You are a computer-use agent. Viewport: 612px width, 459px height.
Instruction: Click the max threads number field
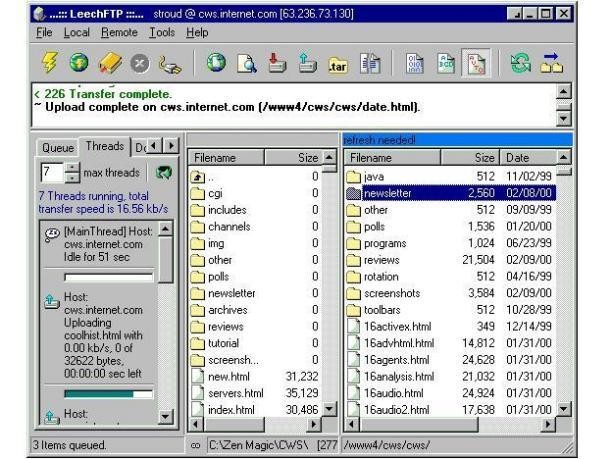pyautogui.click(x=52, y=173)
